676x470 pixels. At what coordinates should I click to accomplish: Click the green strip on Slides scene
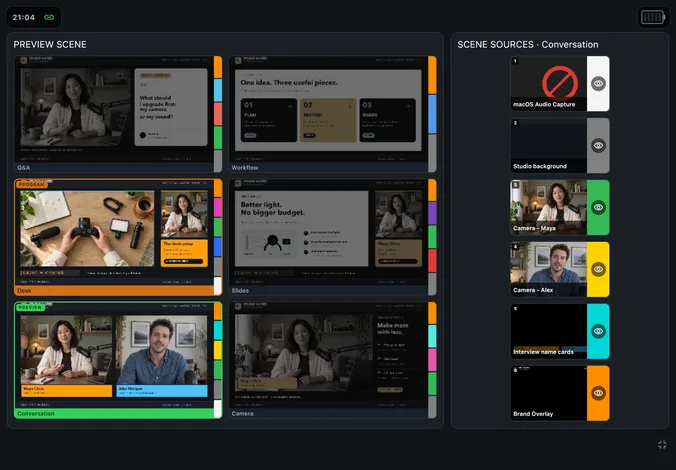432,237
